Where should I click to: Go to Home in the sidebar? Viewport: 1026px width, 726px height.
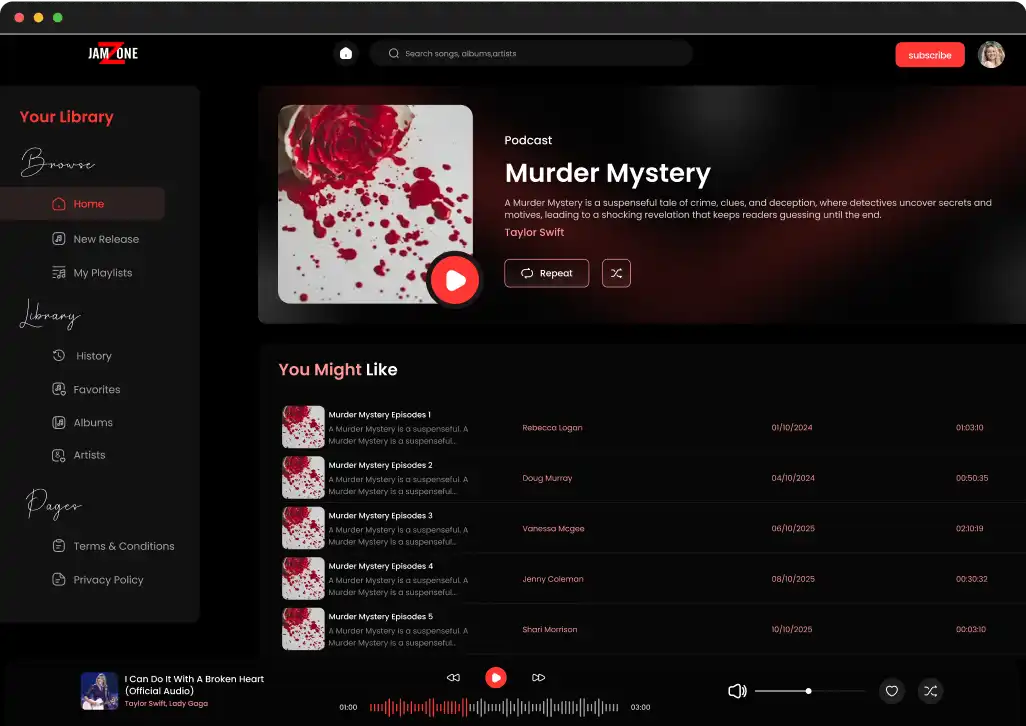click(82, 203)
